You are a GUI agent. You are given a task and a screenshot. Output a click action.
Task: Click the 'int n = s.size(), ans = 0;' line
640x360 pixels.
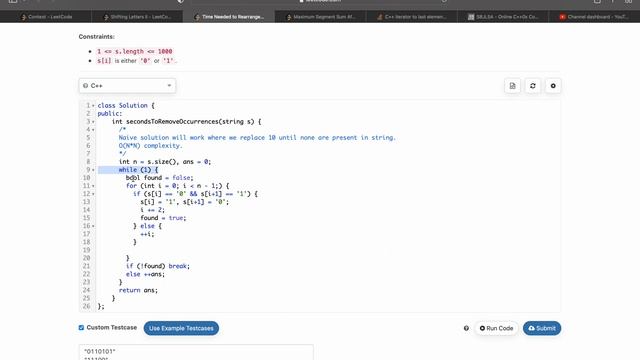tap(165, 162)
